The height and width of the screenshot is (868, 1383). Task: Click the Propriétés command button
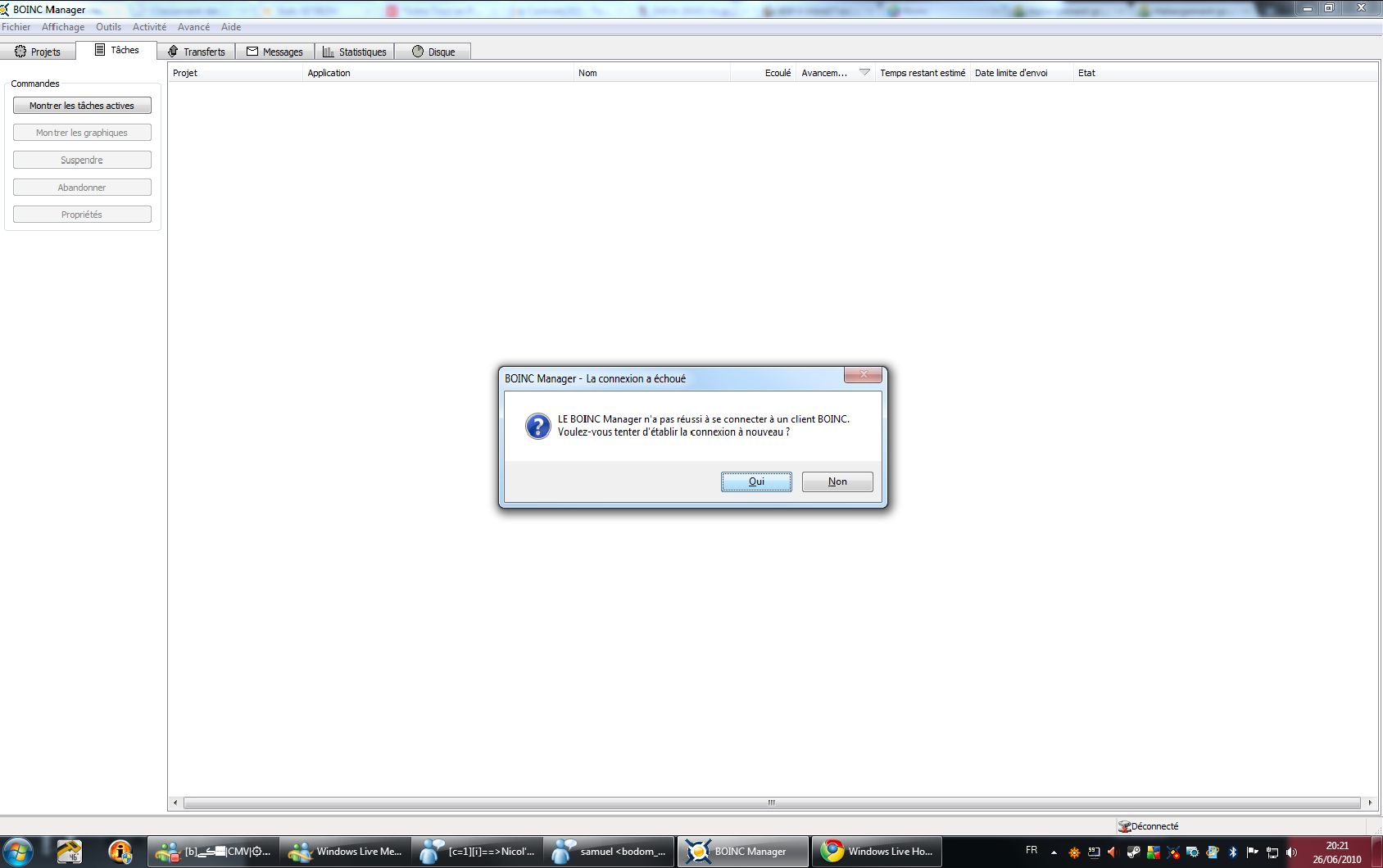coord(82,215)
